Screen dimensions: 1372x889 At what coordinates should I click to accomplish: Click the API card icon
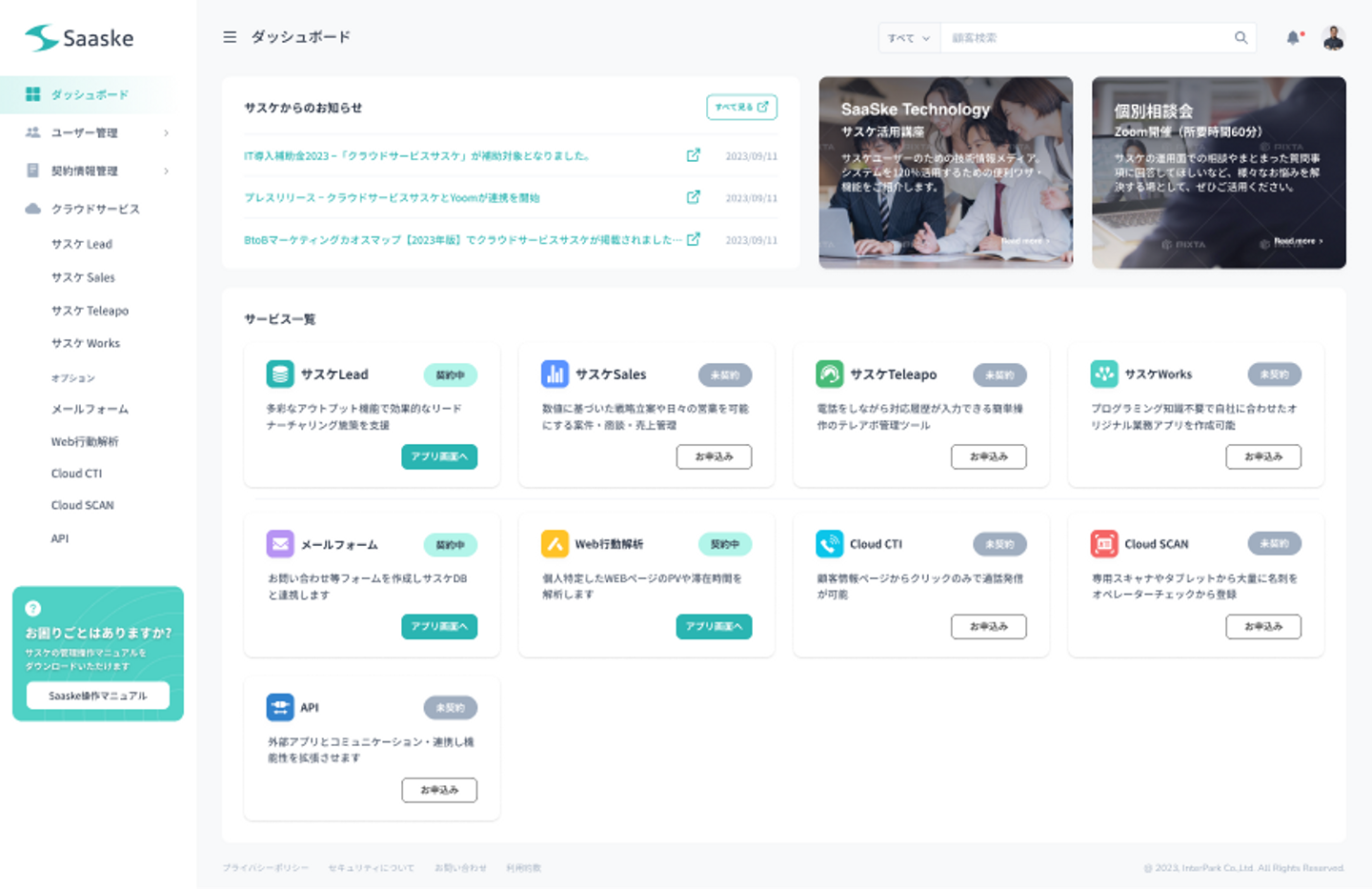[280, 708]
